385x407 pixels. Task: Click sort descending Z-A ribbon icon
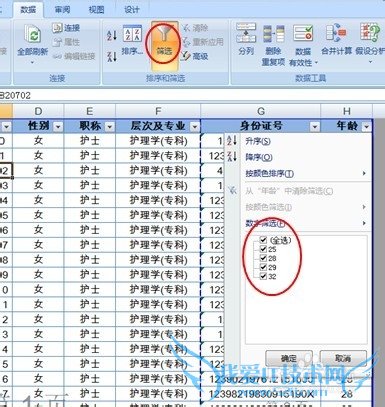pos(112,56)
